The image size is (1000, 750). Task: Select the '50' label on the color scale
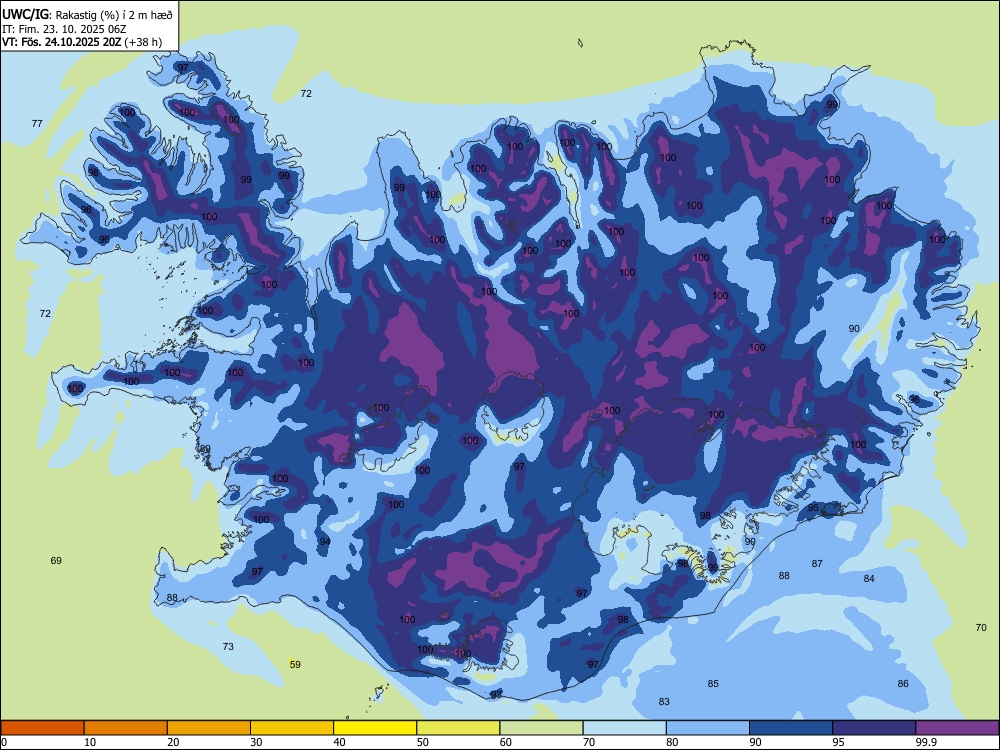(x=423, y=742)
